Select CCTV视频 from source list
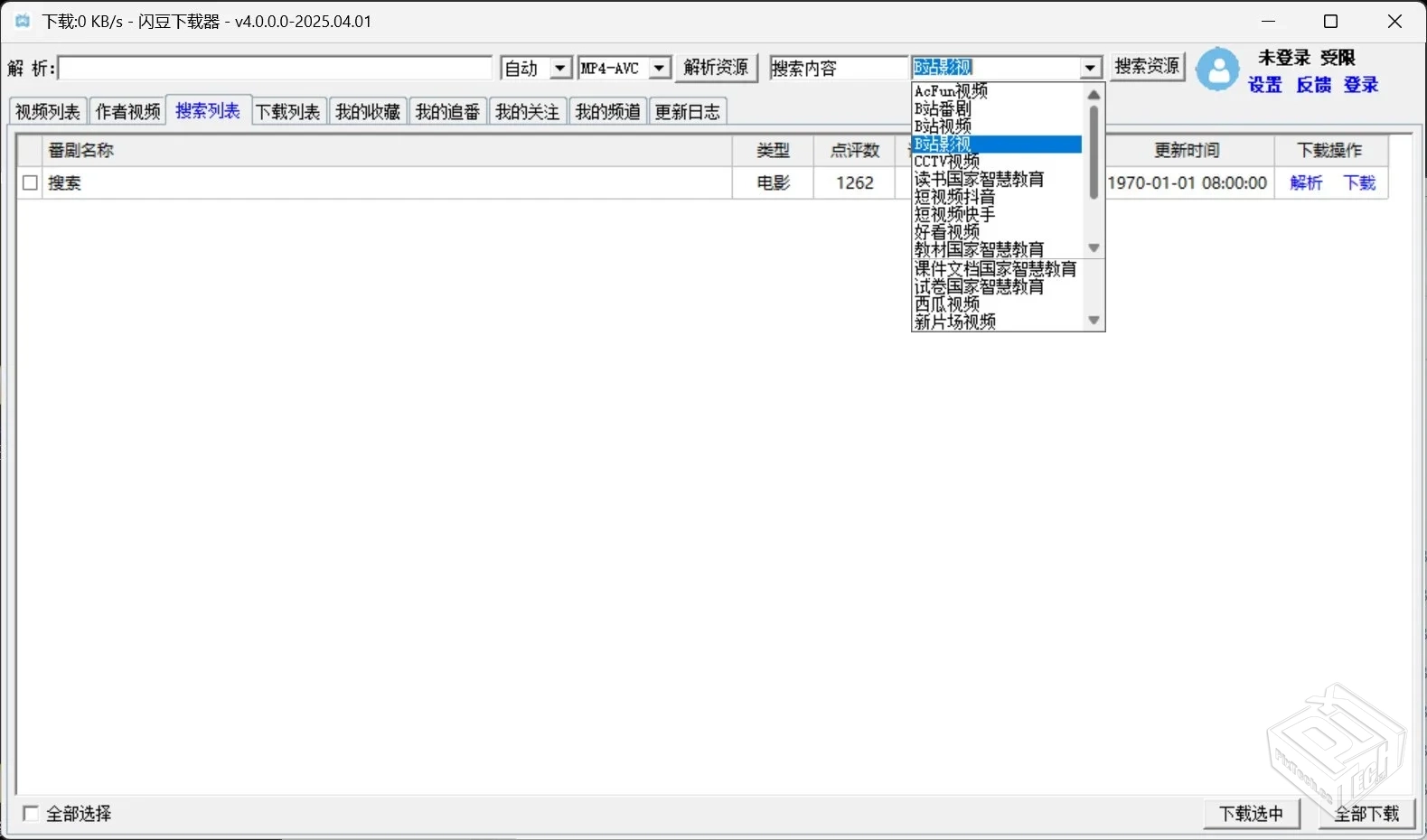 pos(946,162)
